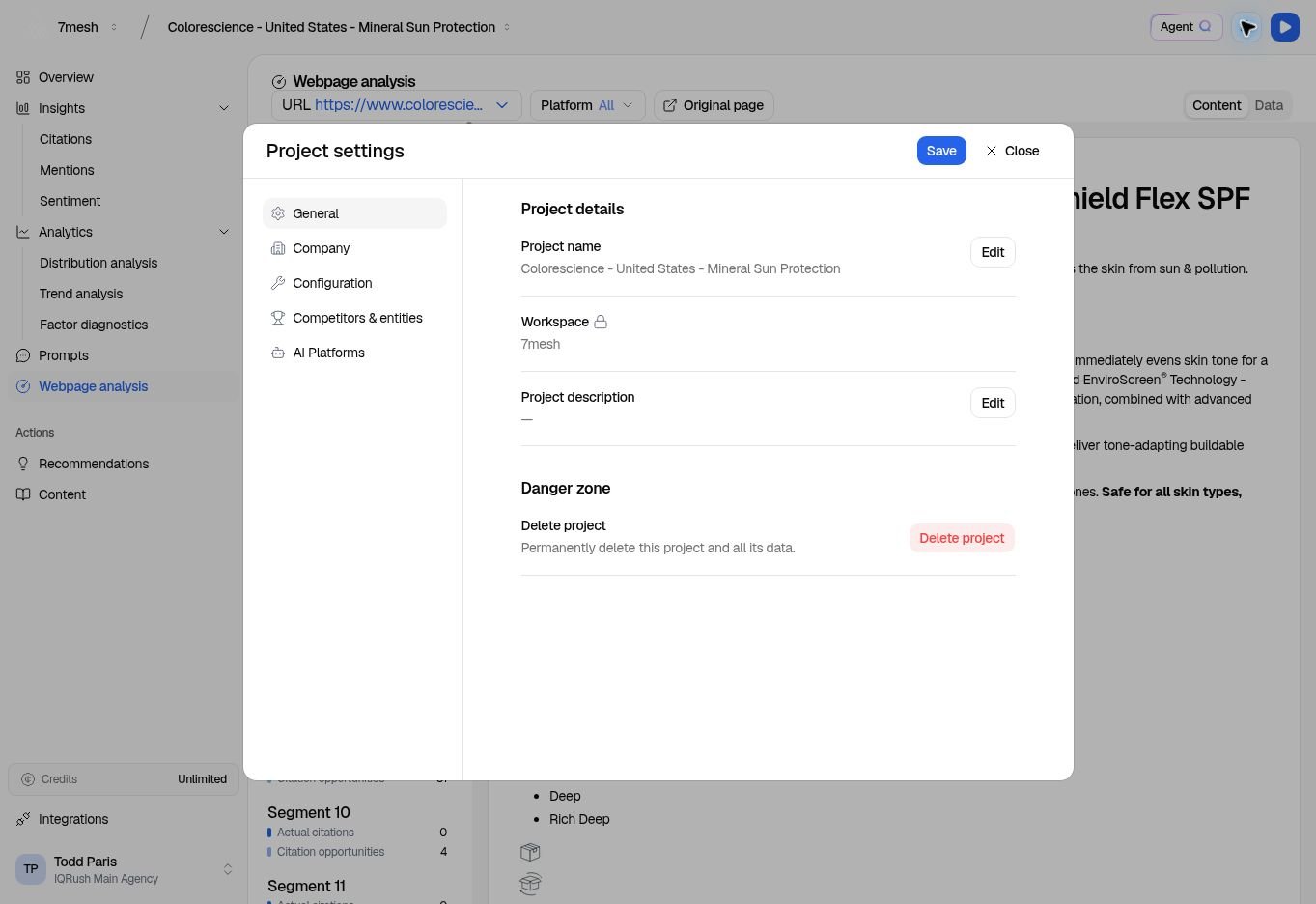Click the Agent button
The width and height of the screenshot is (1316, 904).
pos(1186,27)
